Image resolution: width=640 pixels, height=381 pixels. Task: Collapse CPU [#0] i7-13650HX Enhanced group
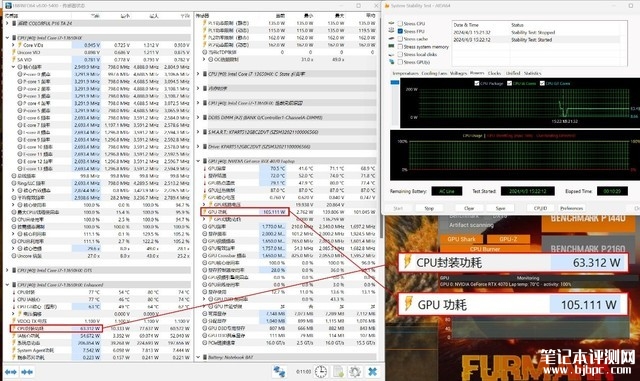[7, 285]
